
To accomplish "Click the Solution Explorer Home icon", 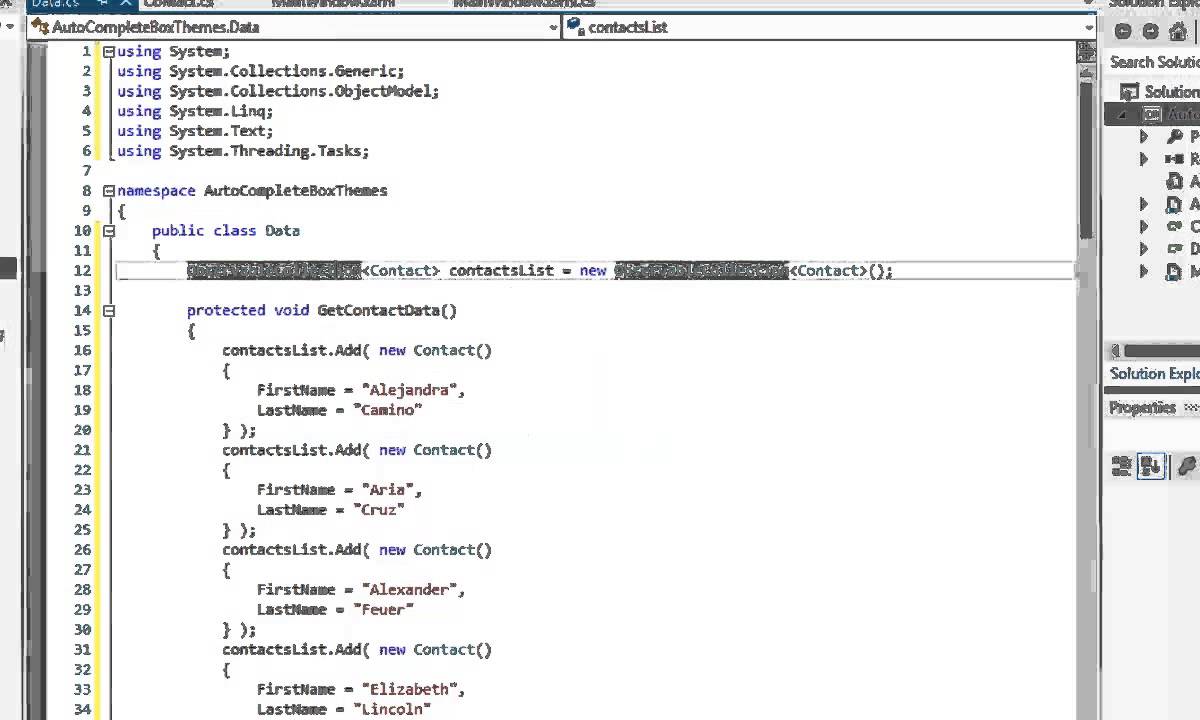I will (x=1178, y=31).
